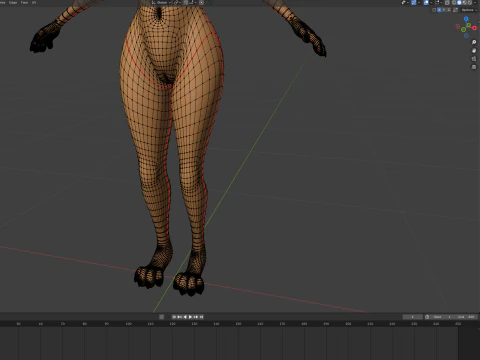Switch to wireframe viewport shading
This screenshot has height=360, width=480.
(x=454, y=2)
